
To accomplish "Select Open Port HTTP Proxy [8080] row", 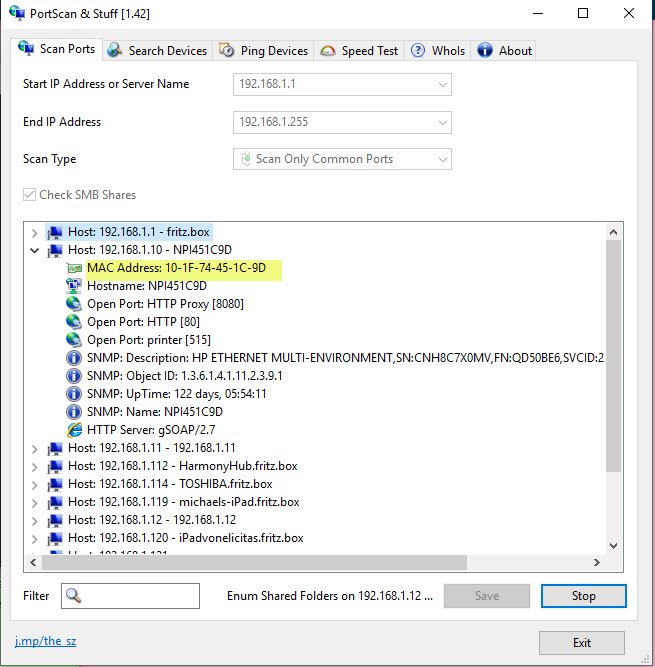I will tap(165, 304).
